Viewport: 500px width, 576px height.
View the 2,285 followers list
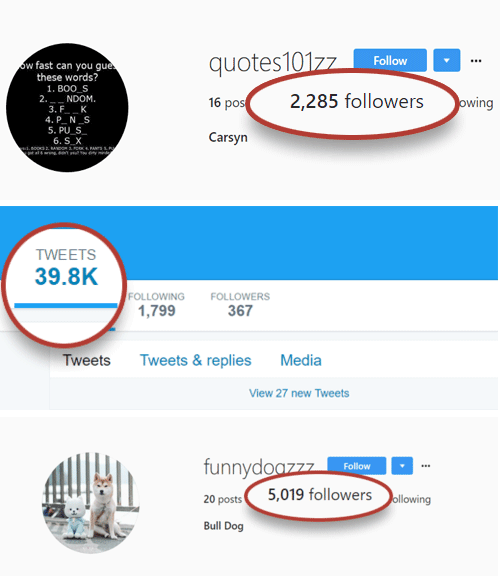pyautogui.click(x=356, y=101)
